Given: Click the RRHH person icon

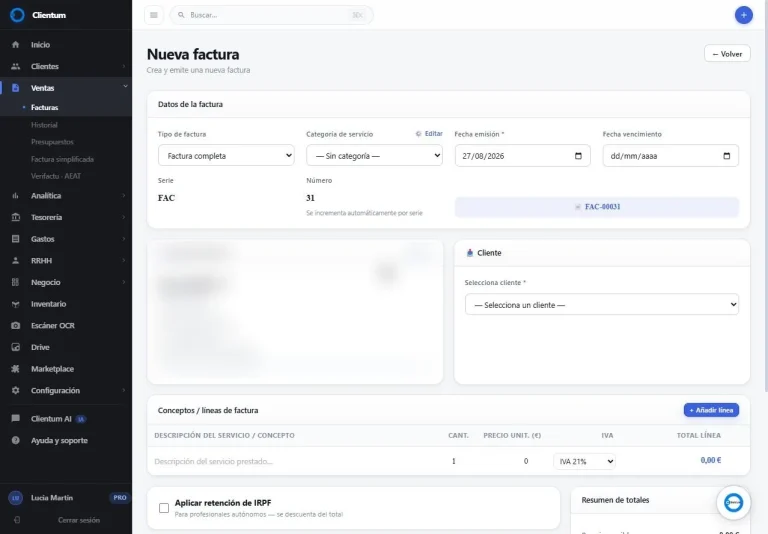Looking at the screenshot, I should click(16, 260).
